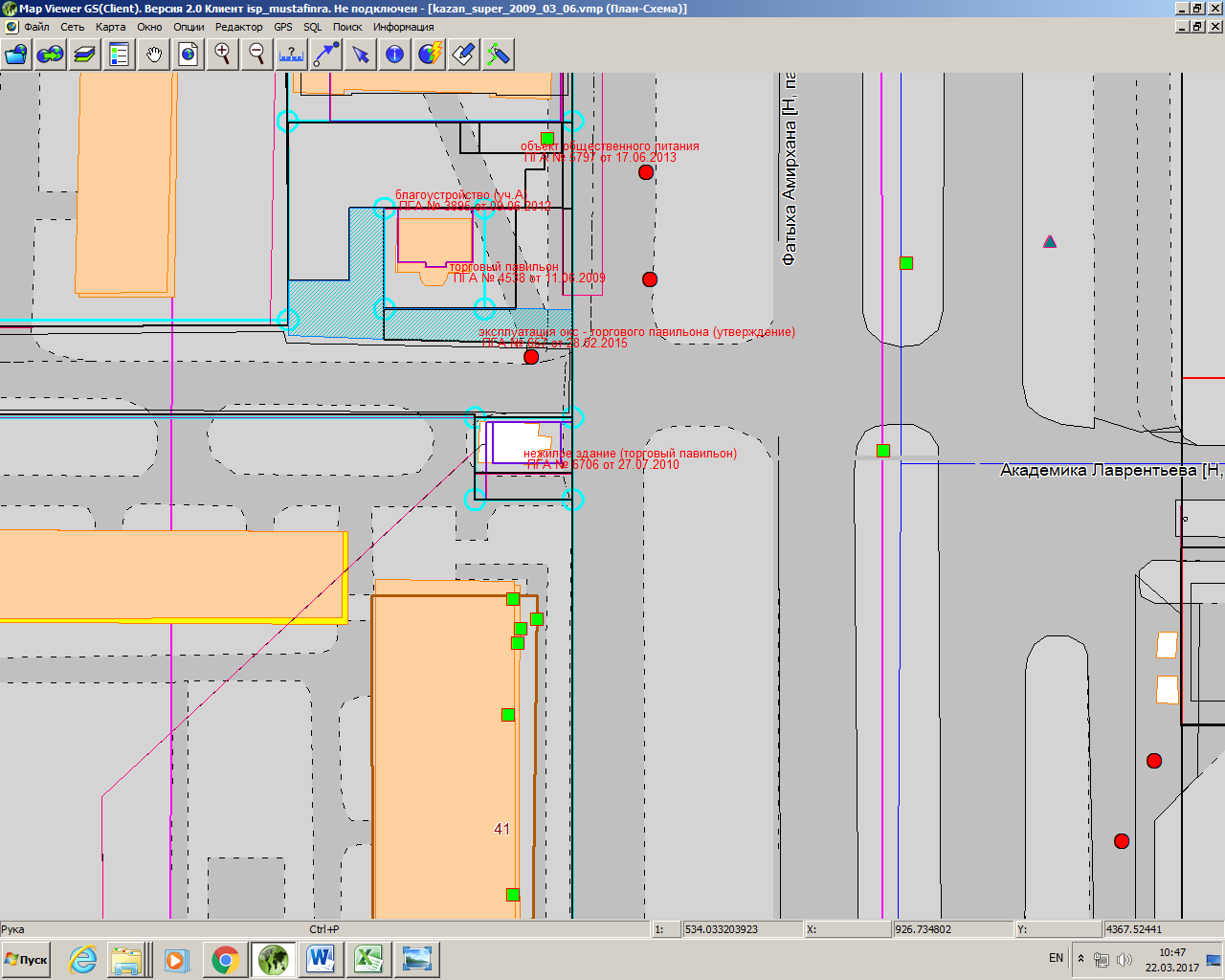This screenshot has height=980, width=1225.
Task: Open the Файл menu
Action: click(37, 27)
